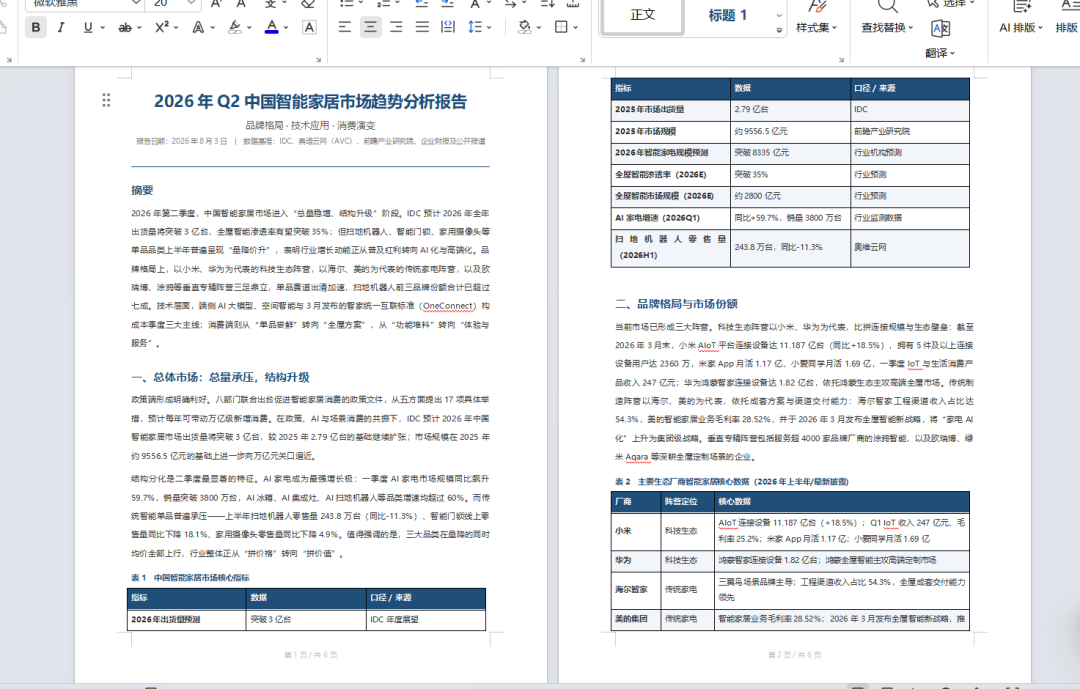The image size is (1080, 689).
Task: Click the page 2 footer 第 2 页 / 共 6 页
Action: click(x=794, y=655)
